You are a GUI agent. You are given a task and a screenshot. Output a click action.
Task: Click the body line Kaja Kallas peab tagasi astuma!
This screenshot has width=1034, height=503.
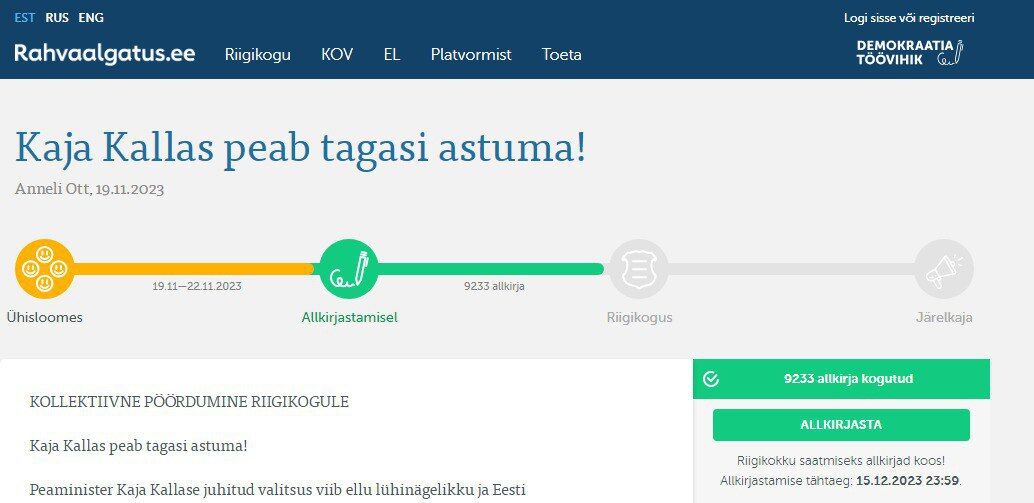click(x=138, y=446)
